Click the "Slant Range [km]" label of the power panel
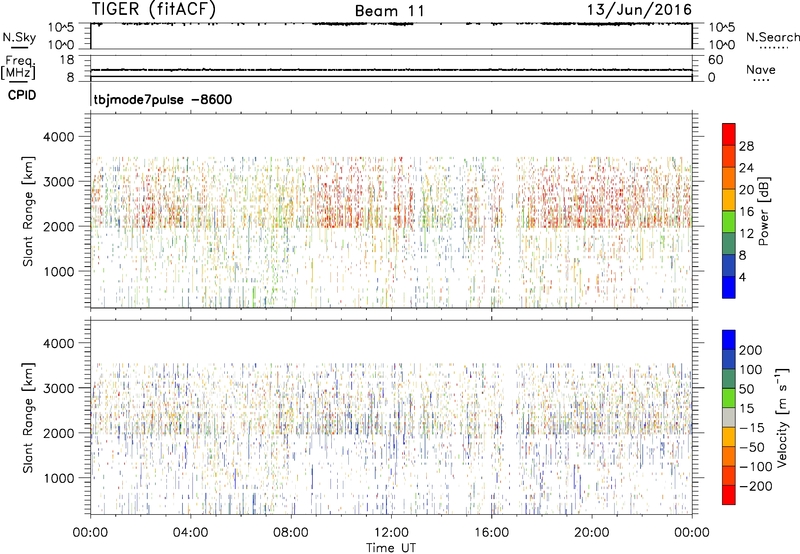The image size is (800, 554). coord(28,211)
